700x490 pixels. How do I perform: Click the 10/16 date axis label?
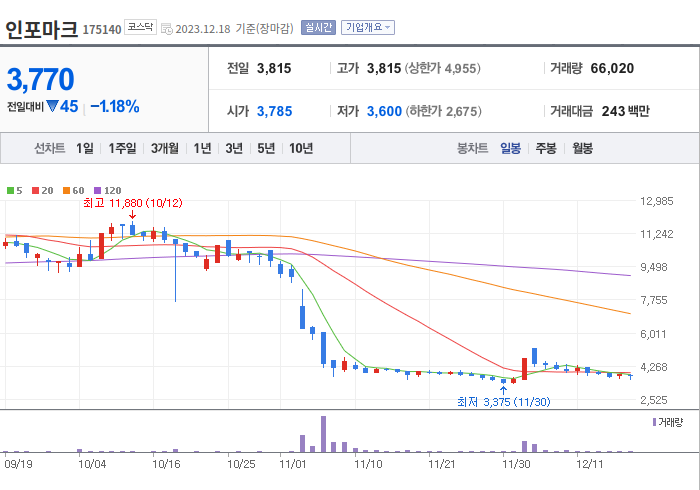pyautogui.click(x=166, y=464)
